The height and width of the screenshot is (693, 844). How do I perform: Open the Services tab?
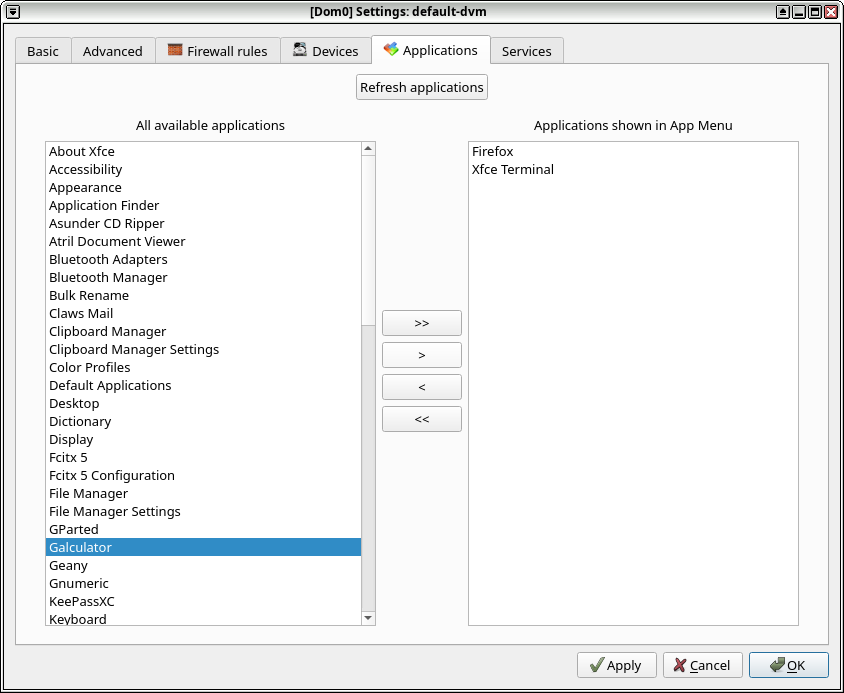coord(526,51)
